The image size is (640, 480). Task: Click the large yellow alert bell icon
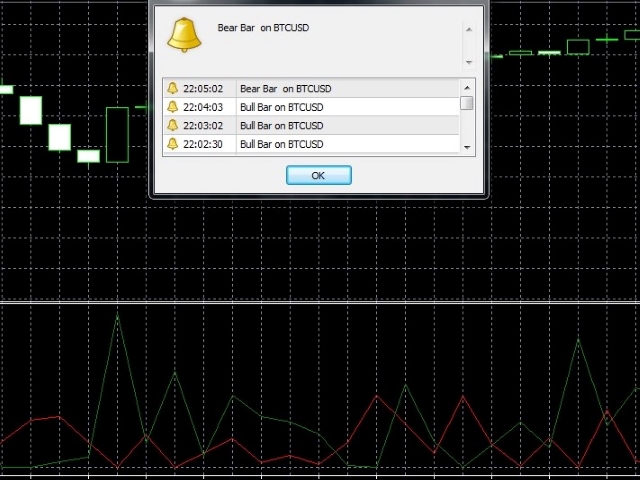pyautogui.click(x=184, y=35)
